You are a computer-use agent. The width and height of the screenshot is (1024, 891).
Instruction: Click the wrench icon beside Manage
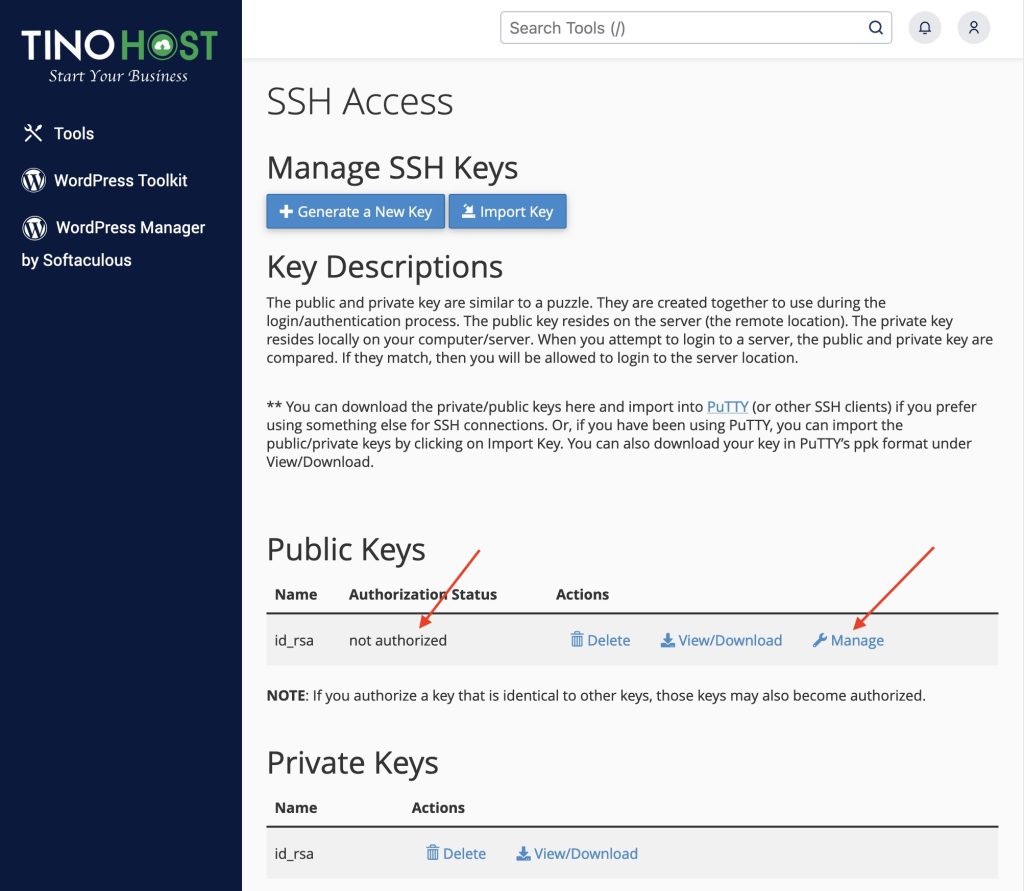(x=820, y=640)
